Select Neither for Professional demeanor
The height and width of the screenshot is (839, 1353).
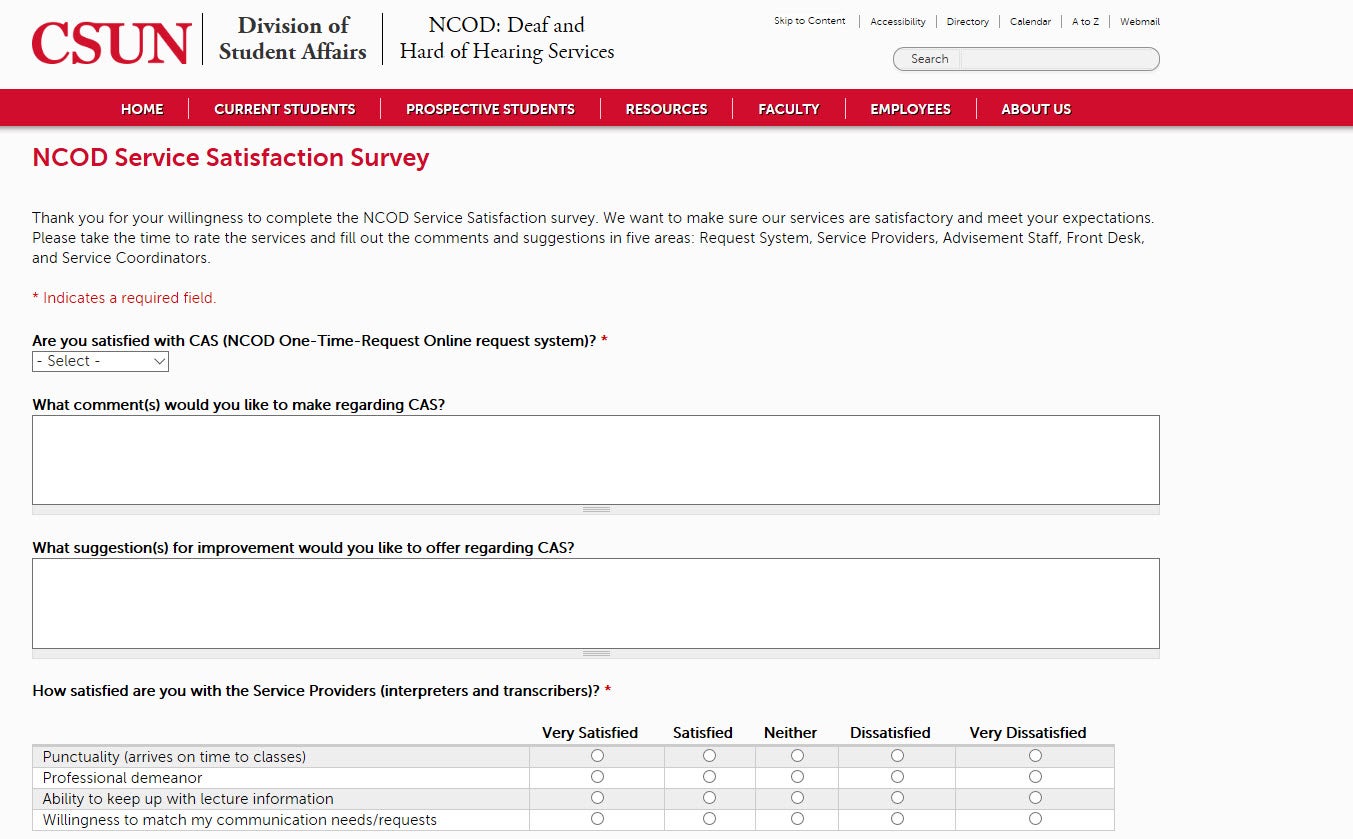coord(797,777)
